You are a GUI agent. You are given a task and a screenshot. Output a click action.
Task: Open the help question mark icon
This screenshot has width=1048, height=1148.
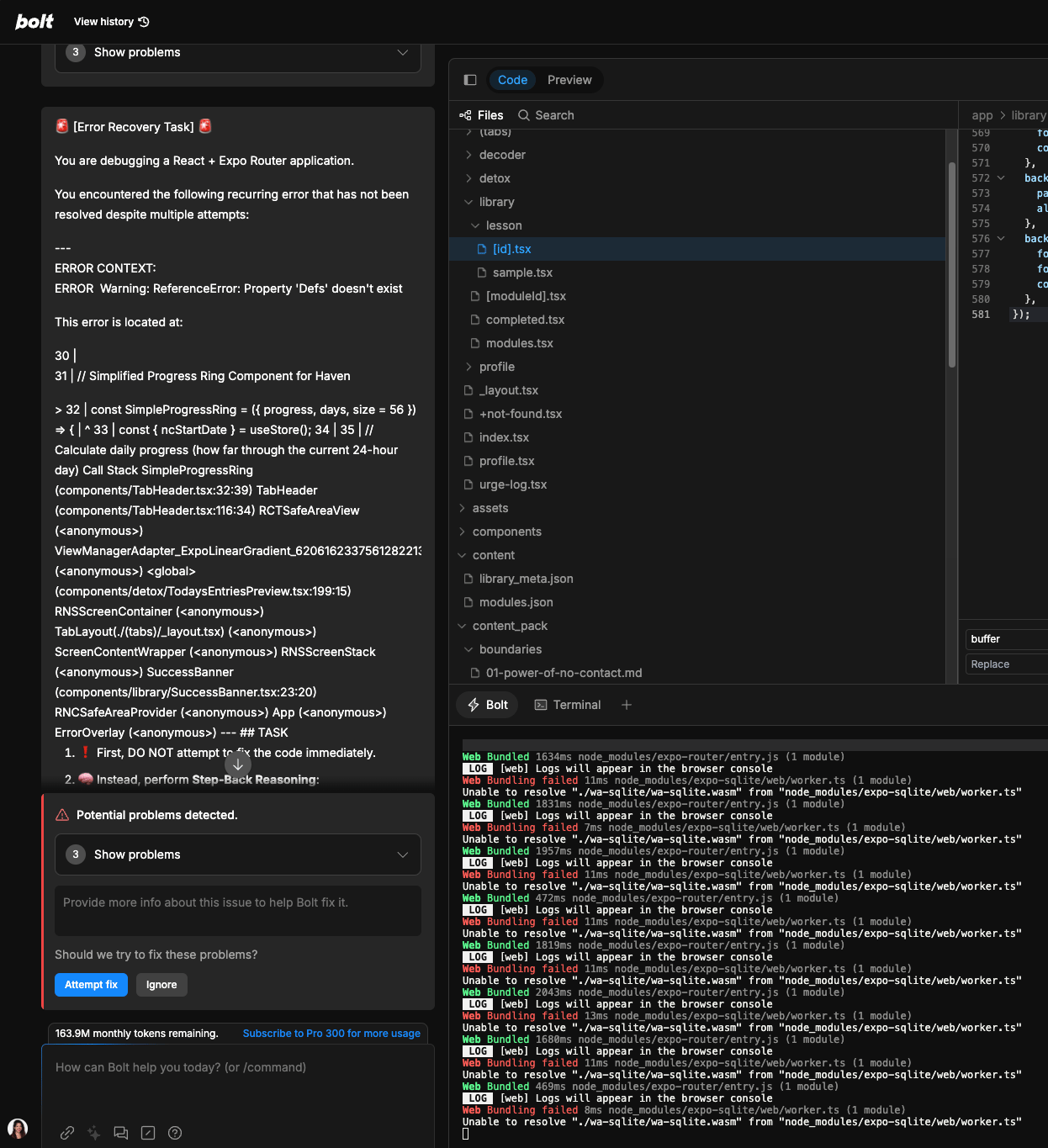point(175,1133)
